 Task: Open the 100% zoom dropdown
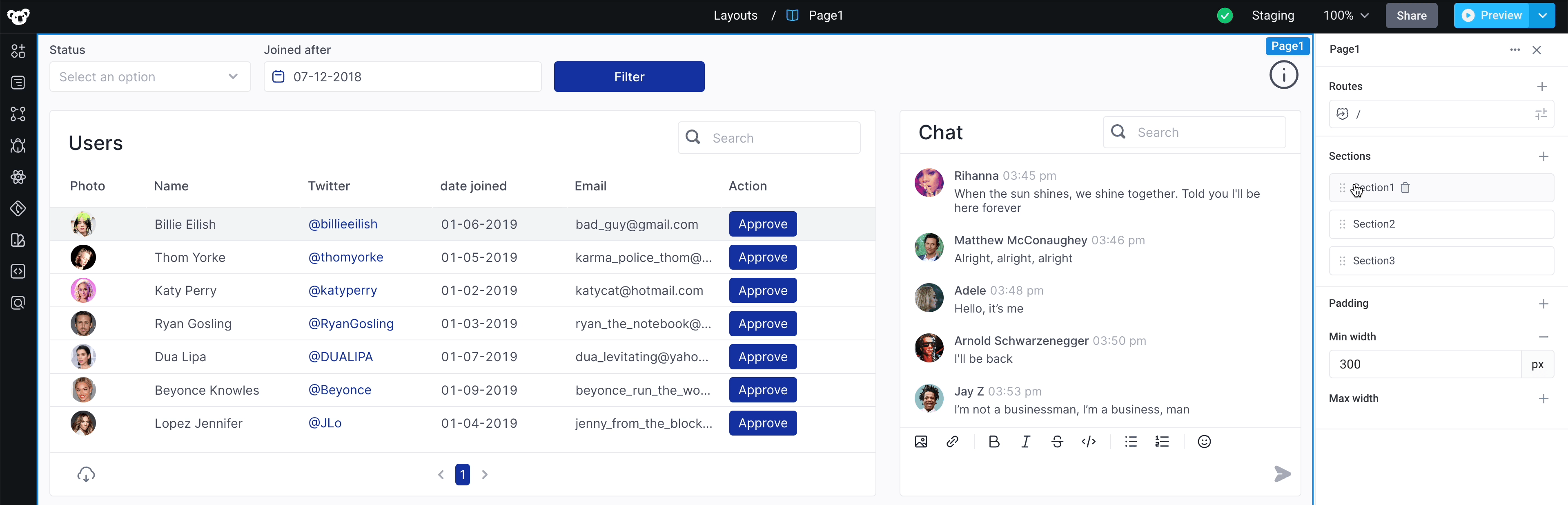coord(1345,15)
